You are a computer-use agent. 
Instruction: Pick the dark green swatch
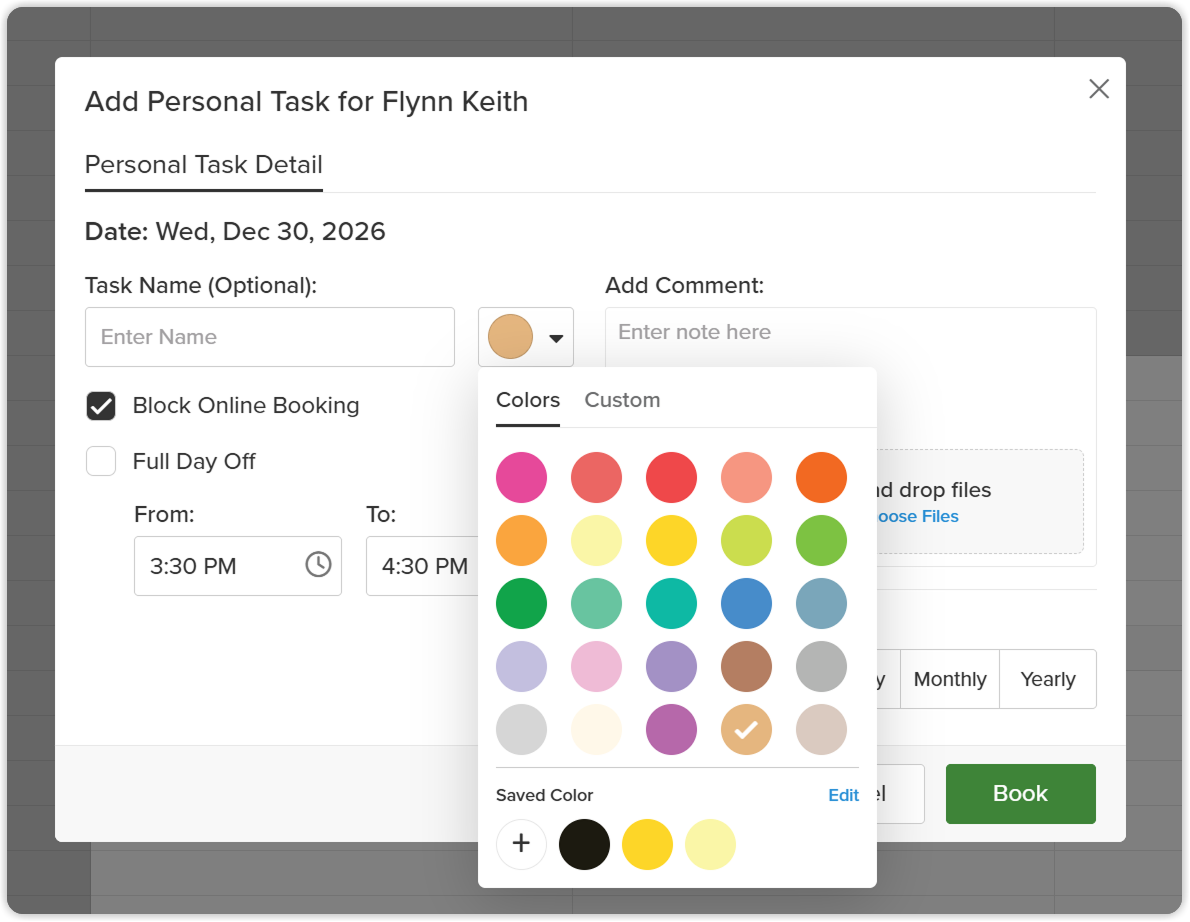(x=521, y=603)
